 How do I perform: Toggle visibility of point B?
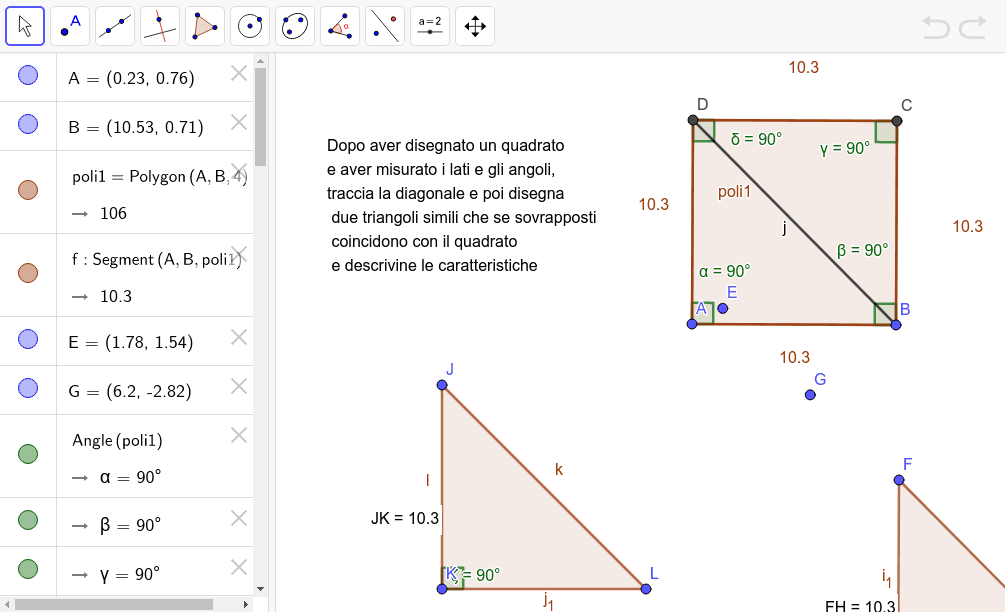[x=28, y=124]
